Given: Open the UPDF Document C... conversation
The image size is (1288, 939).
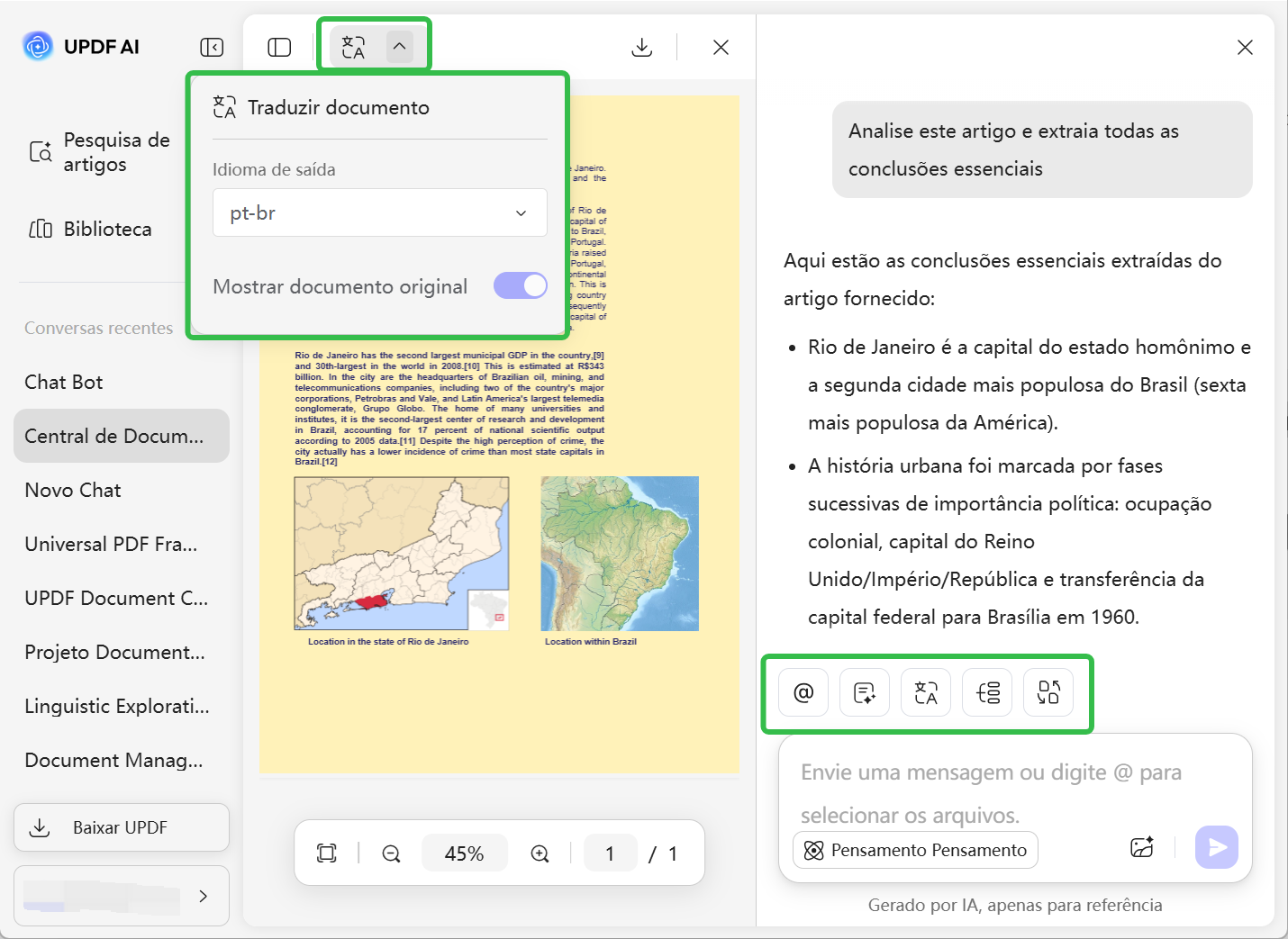Looking at the screenshot, I should (x=122, y=598).
